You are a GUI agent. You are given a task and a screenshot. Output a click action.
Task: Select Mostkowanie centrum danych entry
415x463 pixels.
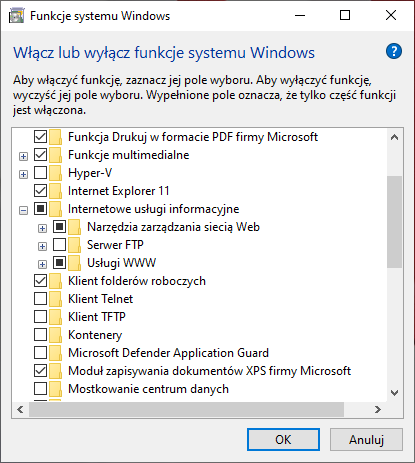(148, 389)
